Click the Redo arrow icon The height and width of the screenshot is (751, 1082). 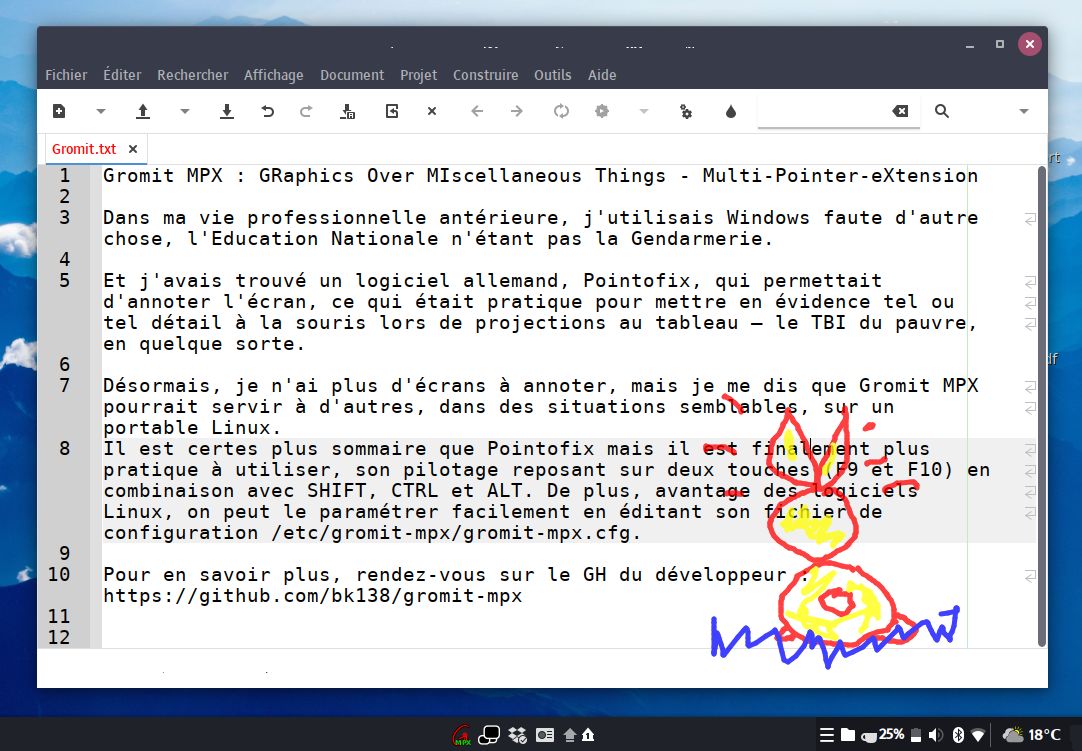(306, 111)
